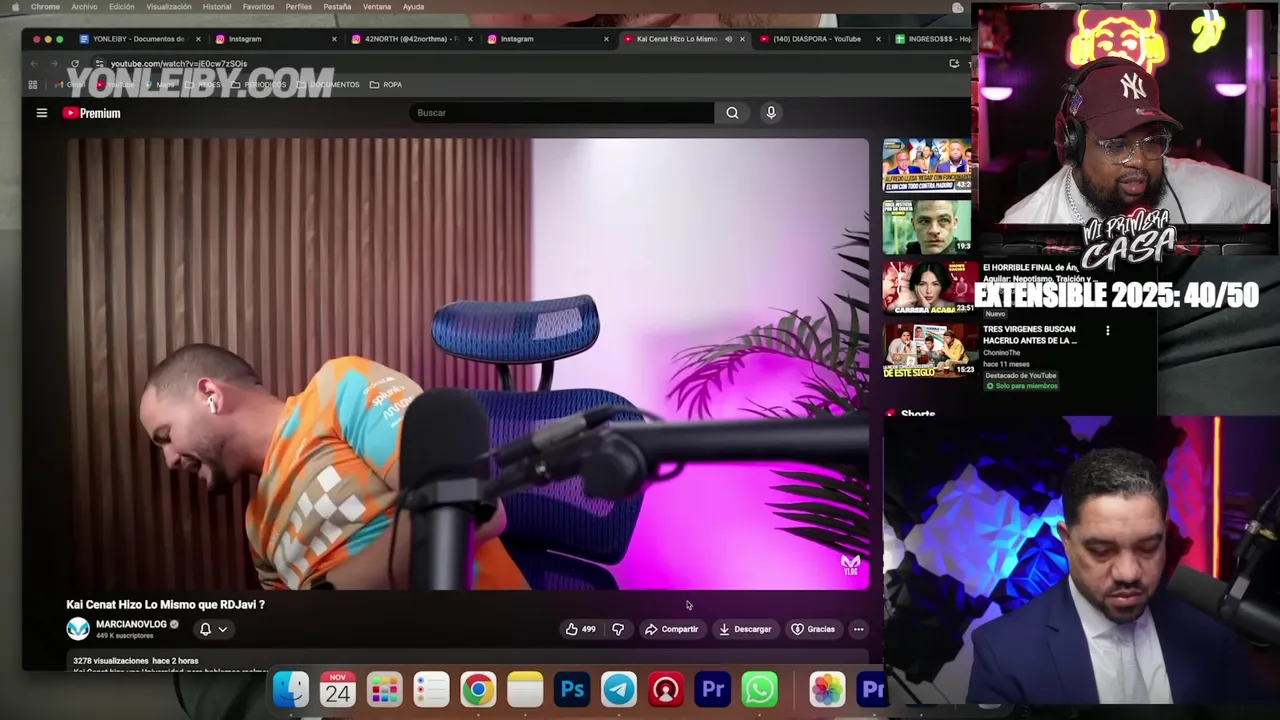Screen dimensions: 1280x720
Task: Reload the page in Chrome
Action: 74,64
